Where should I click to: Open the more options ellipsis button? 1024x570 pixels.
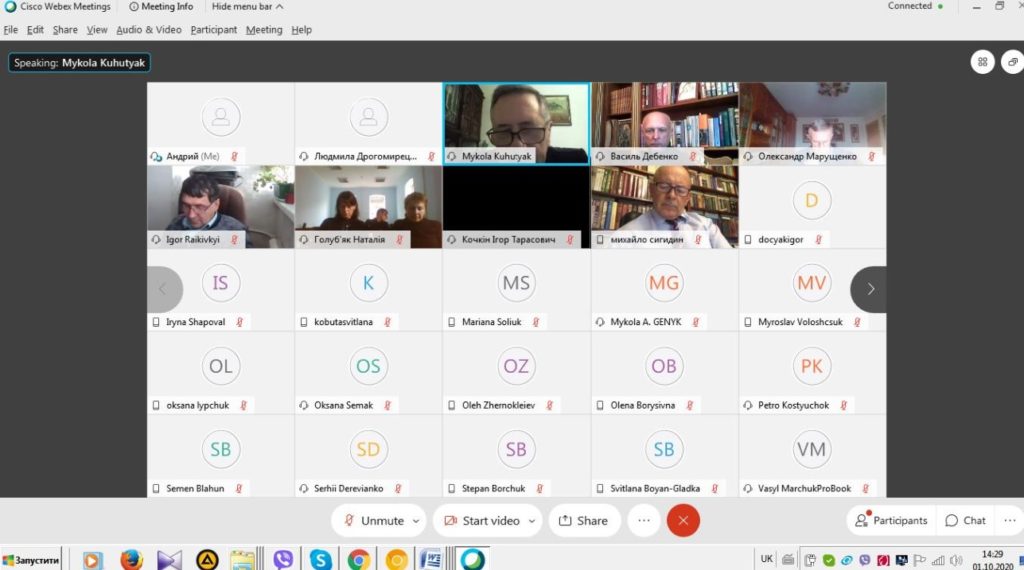(x=644, y=520)
